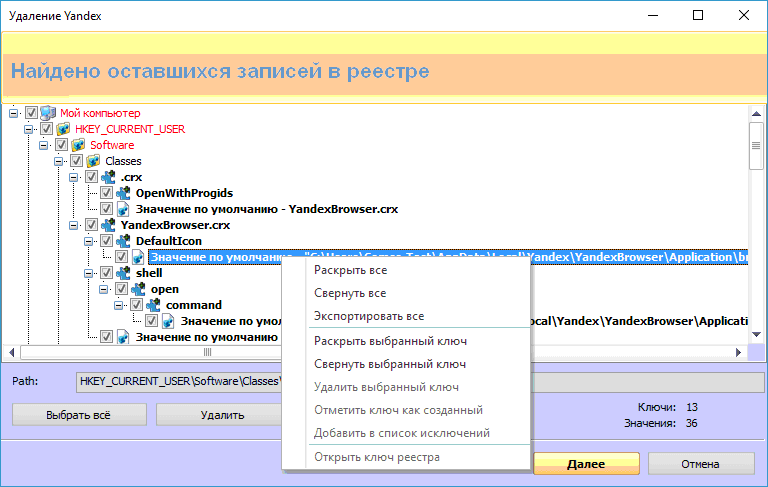This screenshot has height=487, width=768.
Task: Toggle the command key checkbox
Action: [137, 305]
